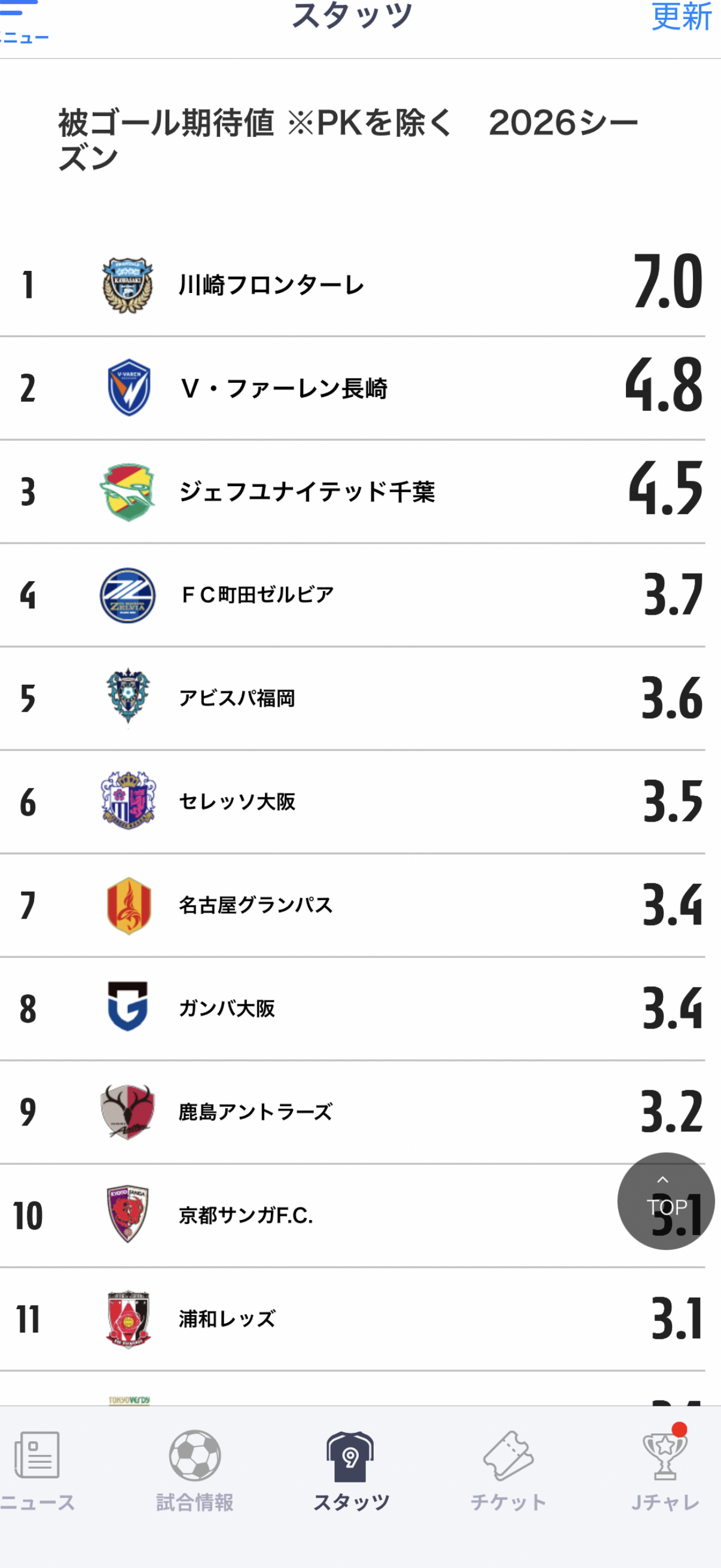This screenshot has width=721, height=1568.
Task: Click the Avispa Fukuoka club crest
Action: pyautogui.click(x=128, y=697)
